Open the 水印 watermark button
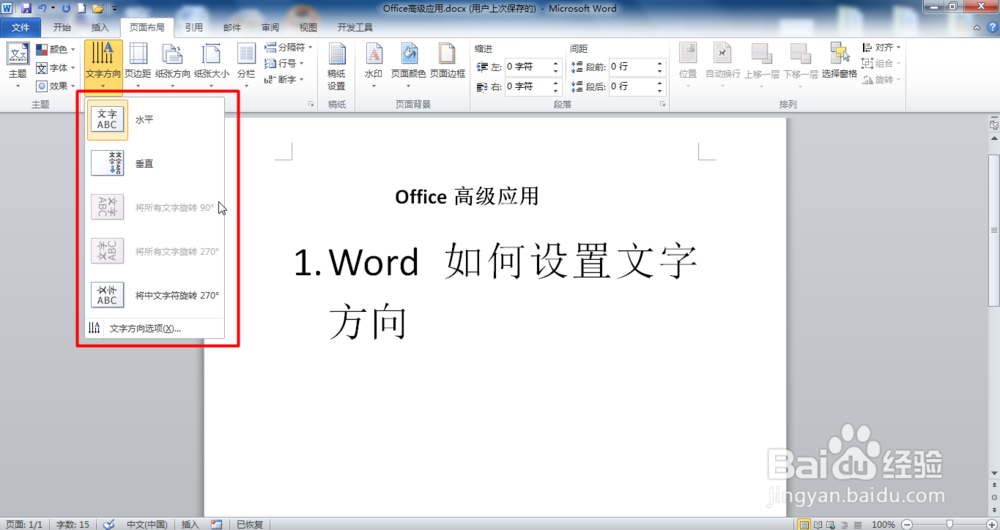This screenshot has height=530, width=1000. (x=373, y=66)
